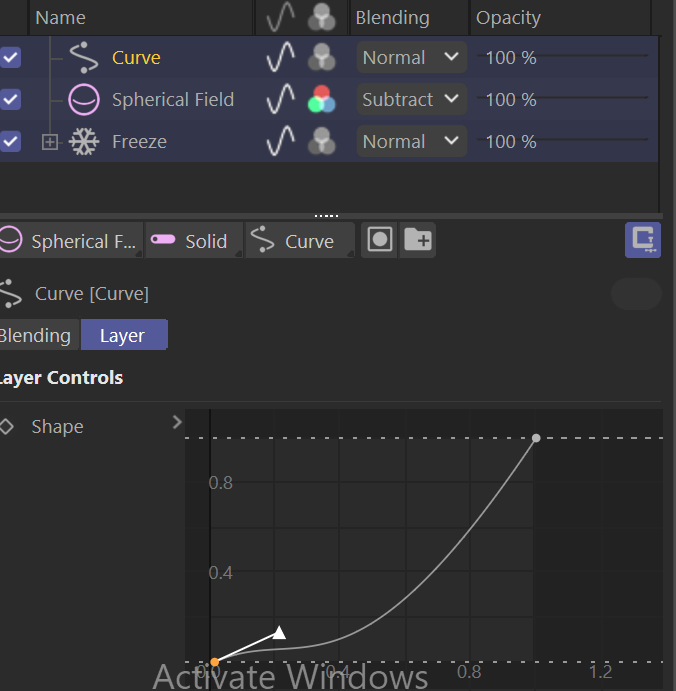This screenshot has height=691, width=676.
Task: Switch to the Blending tab
Action: pos(36,336)
